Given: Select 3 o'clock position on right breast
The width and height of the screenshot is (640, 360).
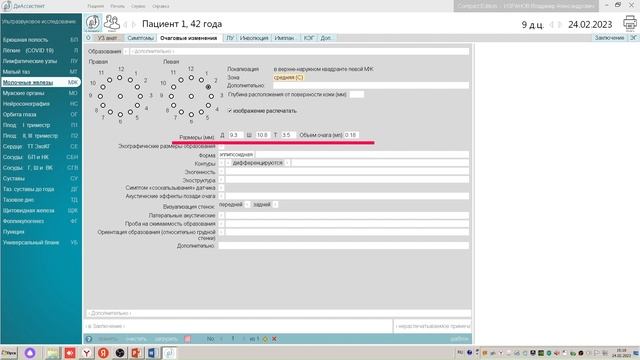Looking at the screenshot, I should coord(140,96).
